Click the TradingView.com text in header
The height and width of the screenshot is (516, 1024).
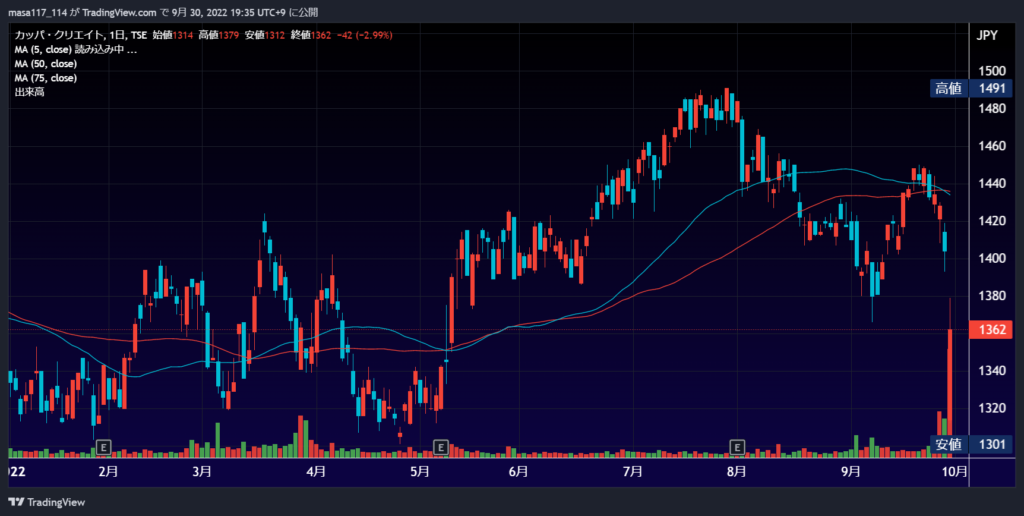[x=120, y=12]
